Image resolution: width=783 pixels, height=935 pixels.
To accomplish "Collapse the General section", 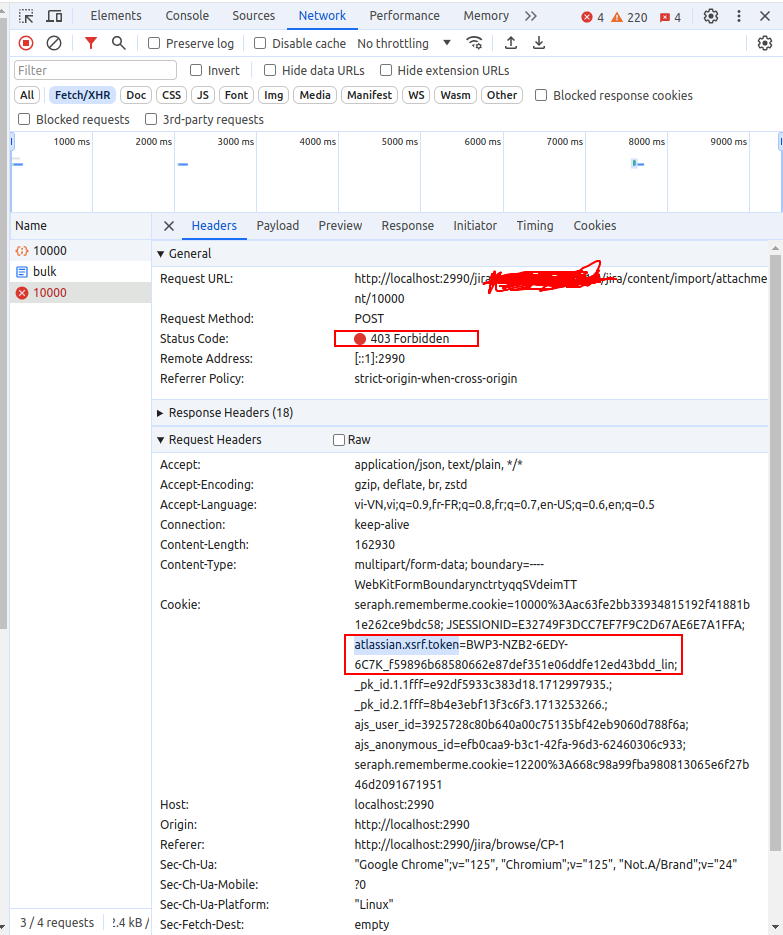I will [160, 253].
